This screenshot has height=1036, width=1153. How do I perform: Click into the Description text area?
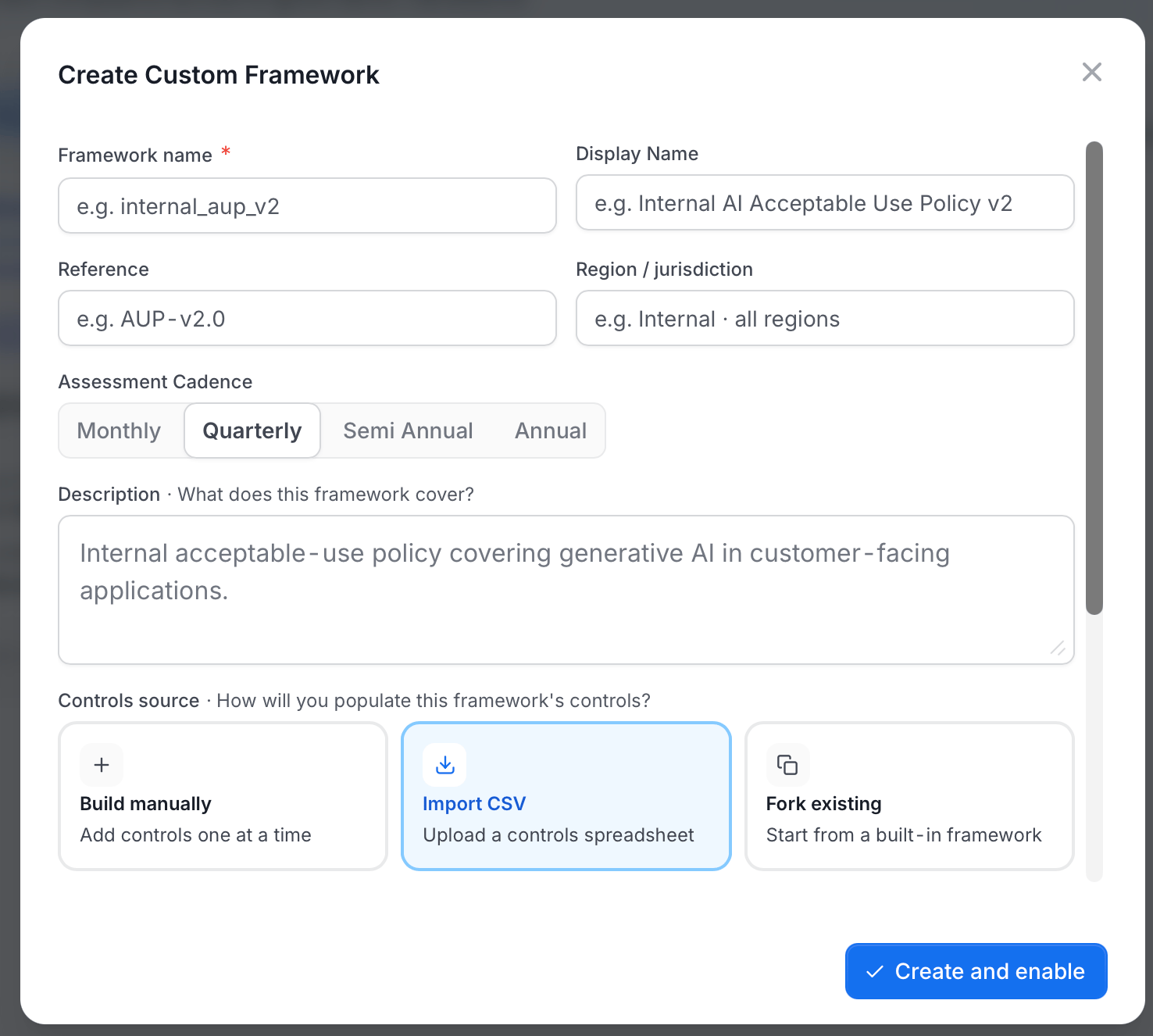point(566,590)
